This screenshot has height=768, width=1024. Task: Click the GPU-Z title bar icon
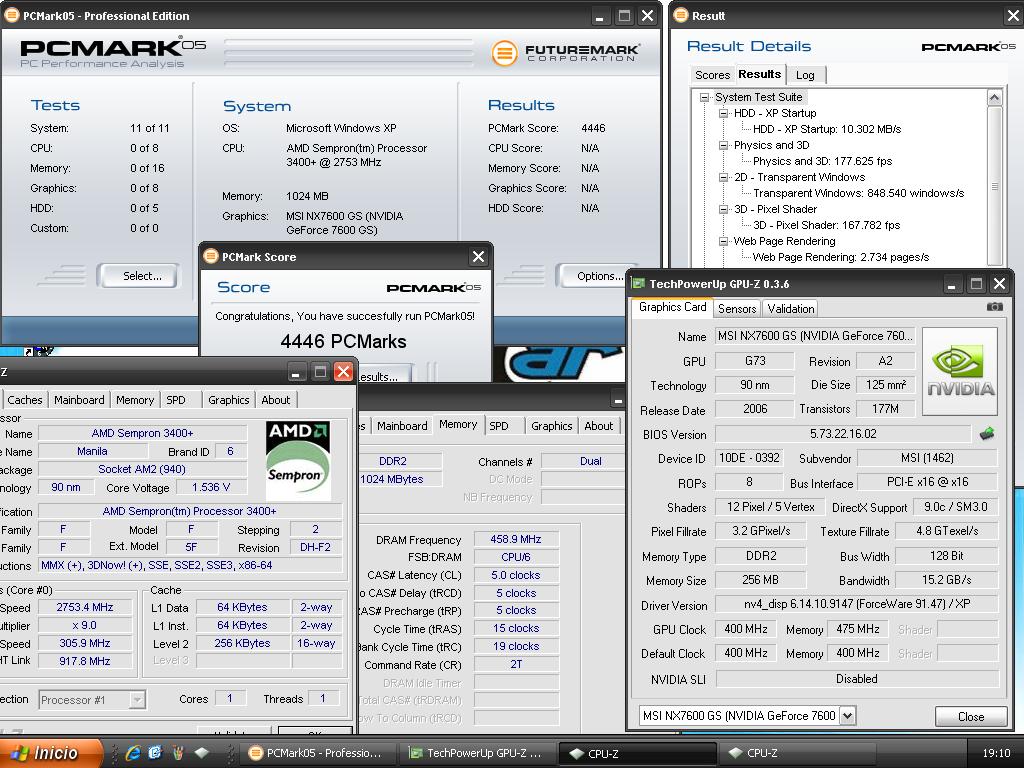tap(638, 283)
